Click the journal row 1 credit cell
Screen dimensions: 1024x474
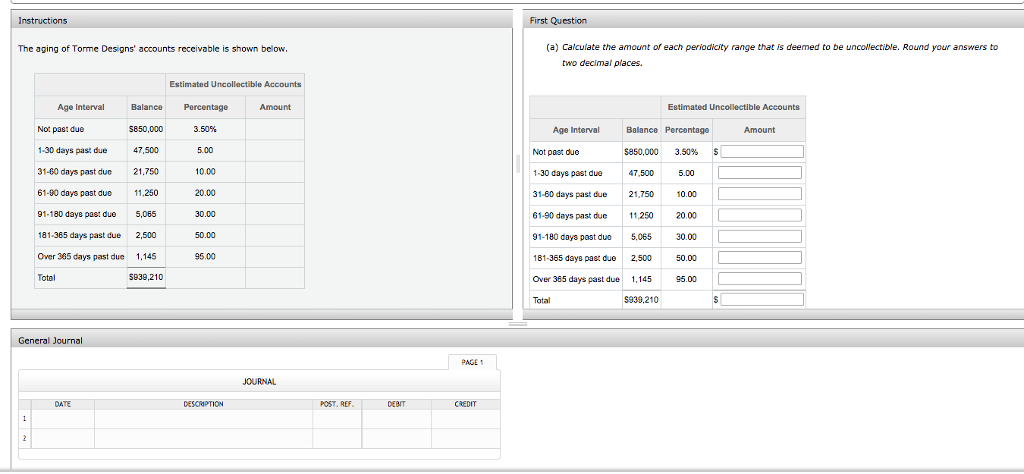[466, 419]
